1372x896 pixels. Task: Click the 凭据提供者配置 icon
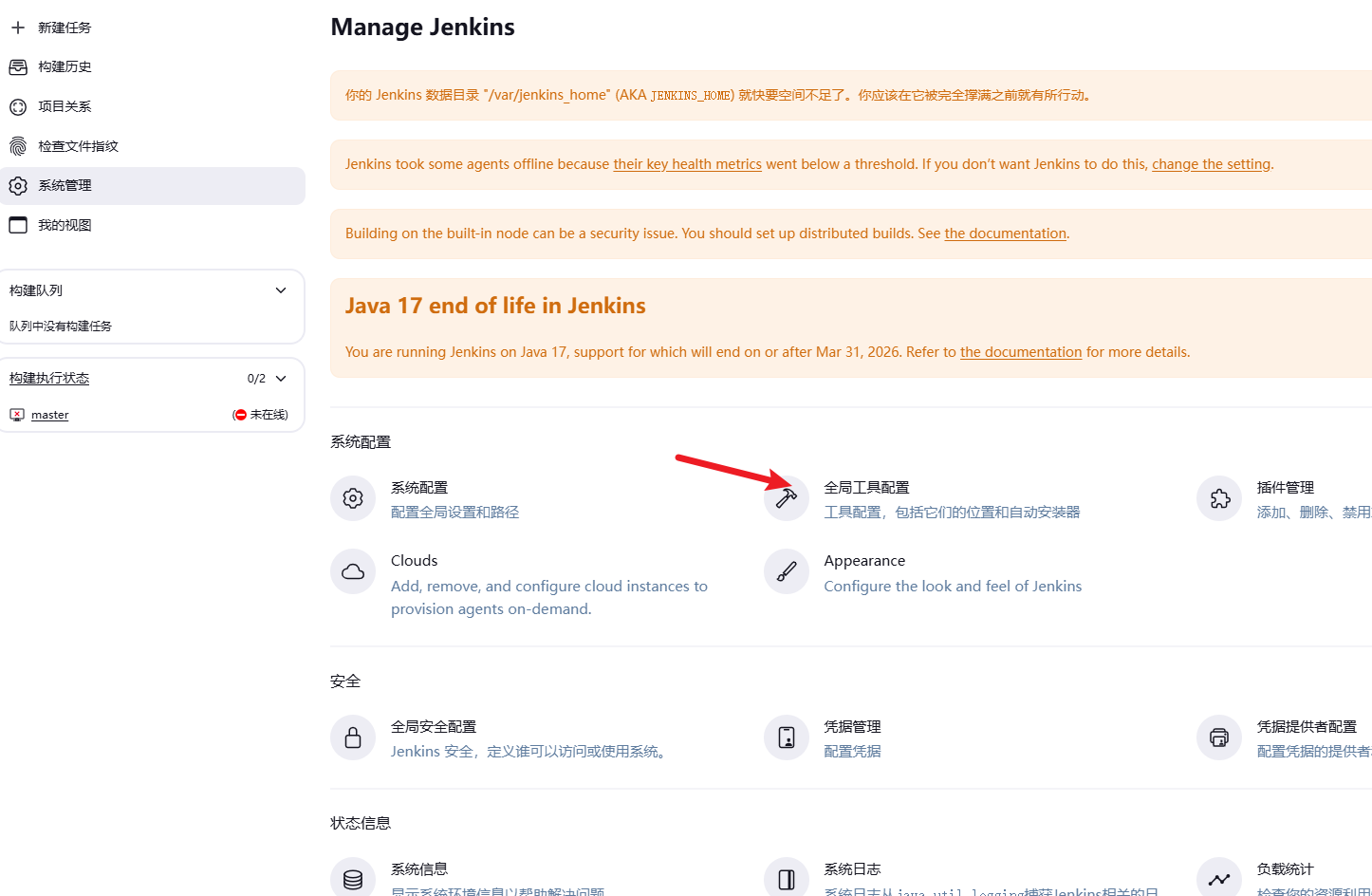1219,737
